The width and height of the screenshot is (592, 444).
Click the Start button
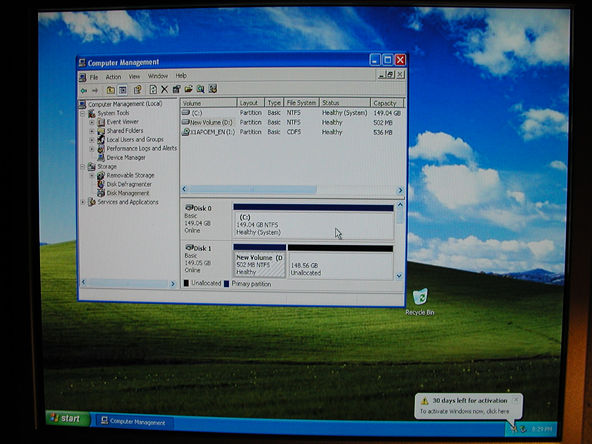tap(67, 418)
